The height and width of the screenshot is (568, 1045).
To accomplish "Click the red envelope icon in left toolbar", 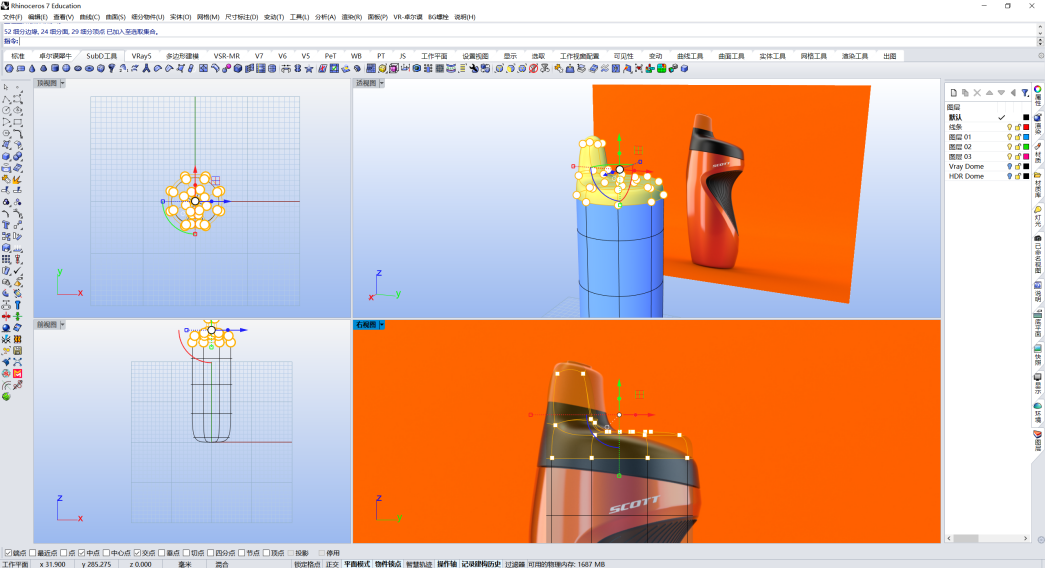I will pyautogui.click(x=17, y=373).
